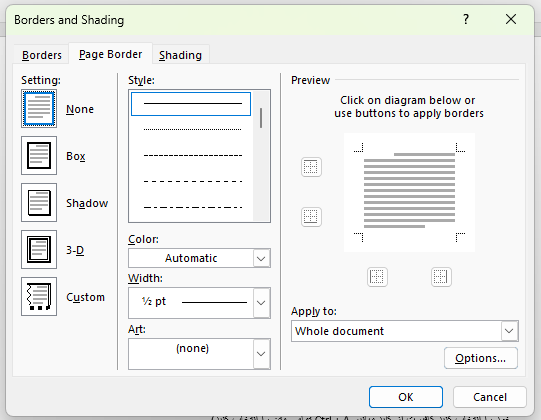Screen dimensions: 541x420
Task: Choose the Box border setting icon
Action: 39,156
